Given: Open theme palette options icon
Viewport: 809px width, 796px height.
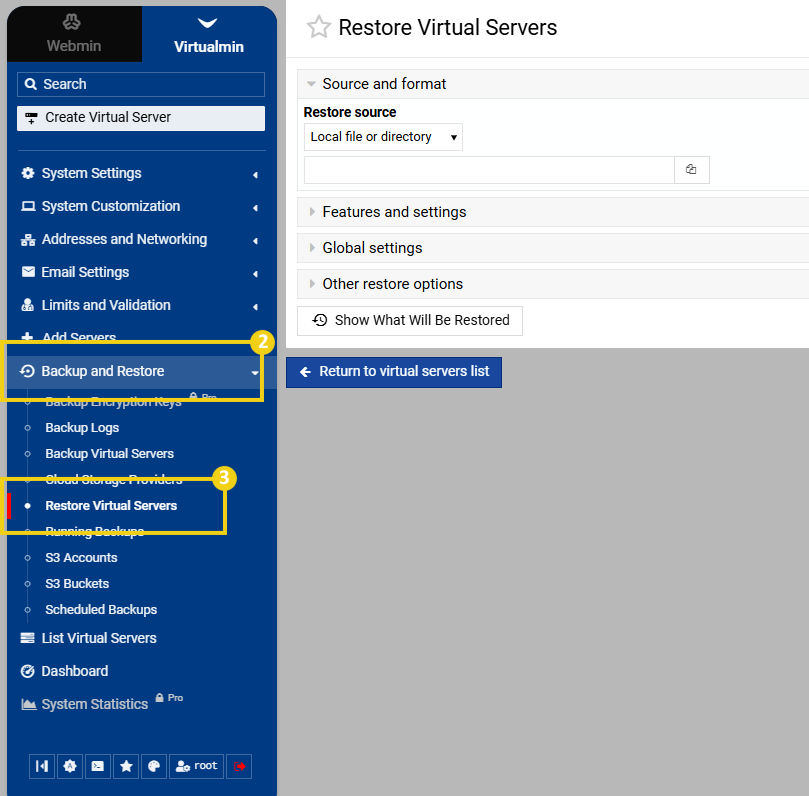Looking at the screenshot, I should pos(154,766).
